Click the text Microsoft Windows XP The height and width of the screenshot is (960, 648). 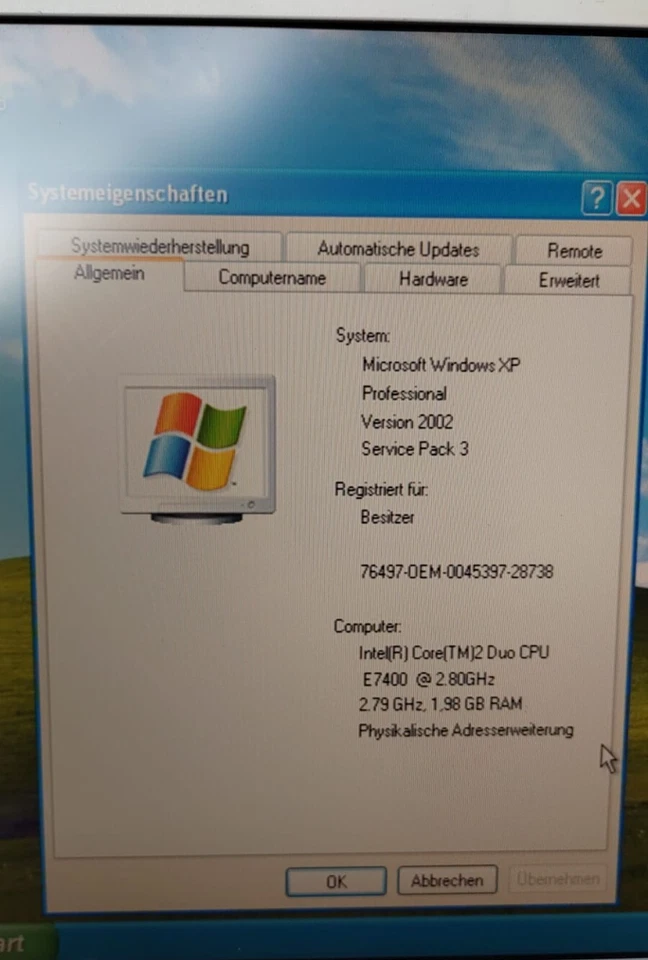441,366
